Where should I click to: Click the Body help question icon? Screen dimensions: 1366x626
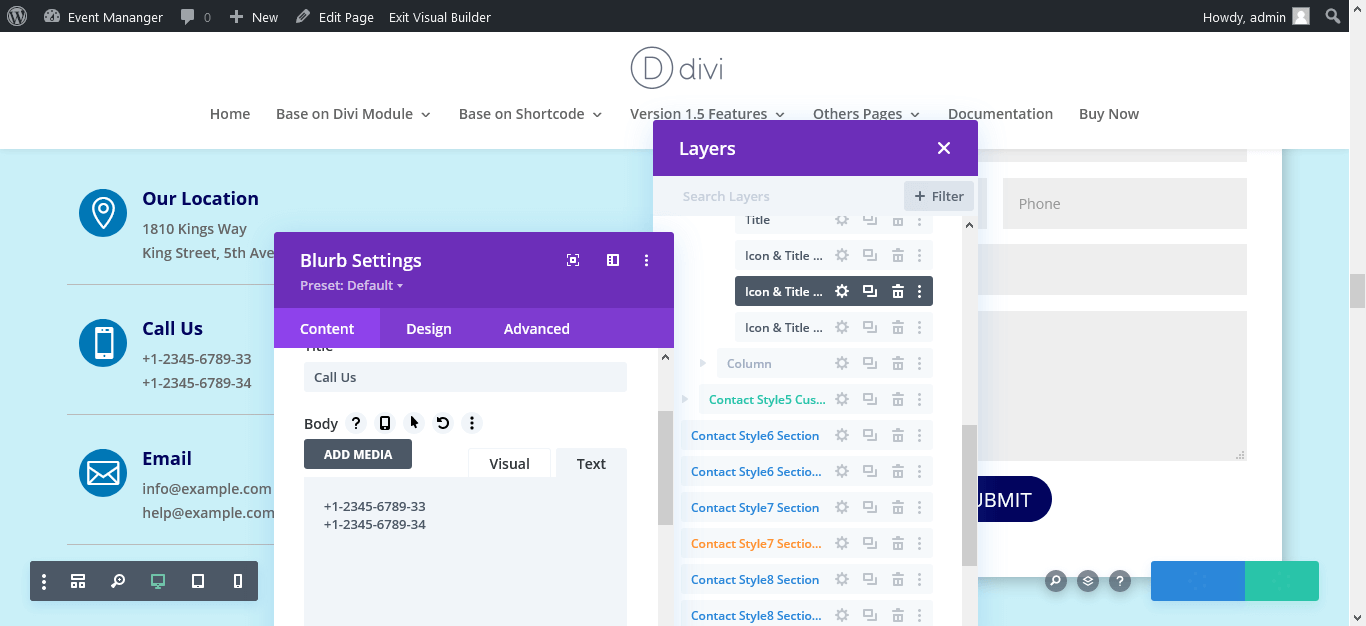pos(356,423)
